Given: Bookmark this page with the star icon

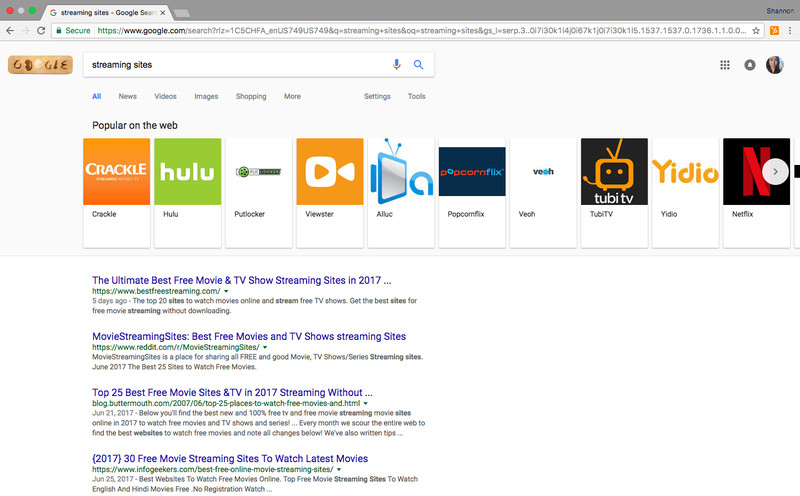Looking at the screenshot, I should tap(756, 31).
